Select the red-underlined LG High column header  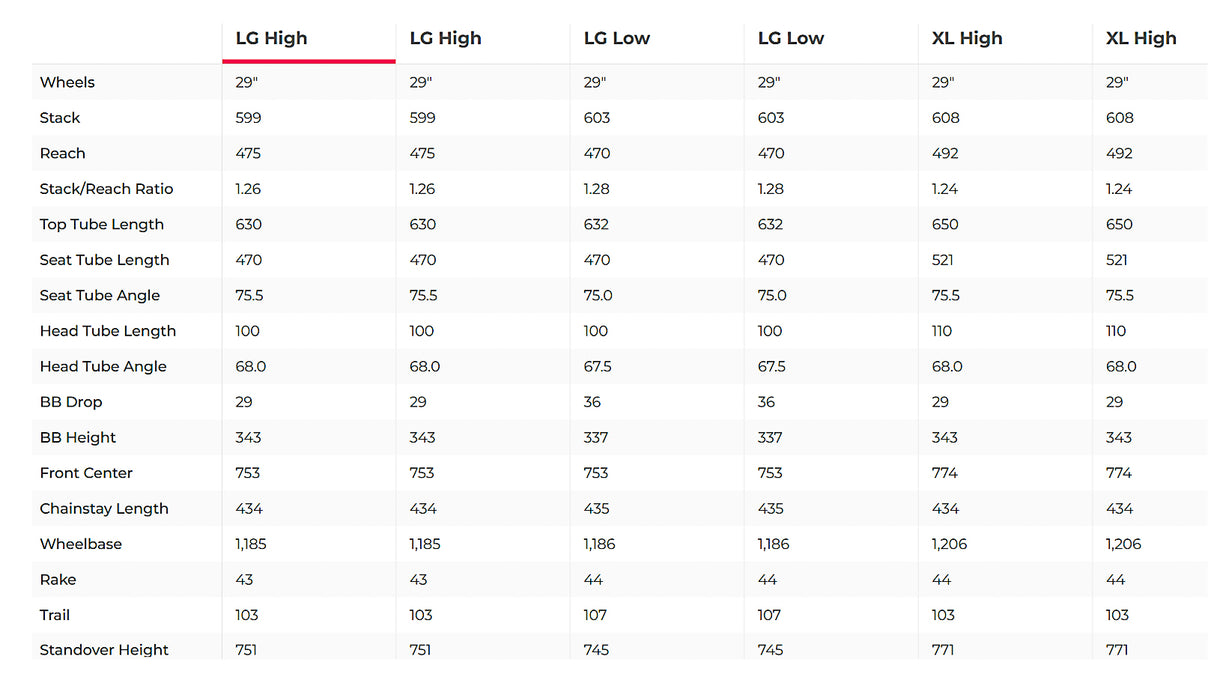pos(271,39)
